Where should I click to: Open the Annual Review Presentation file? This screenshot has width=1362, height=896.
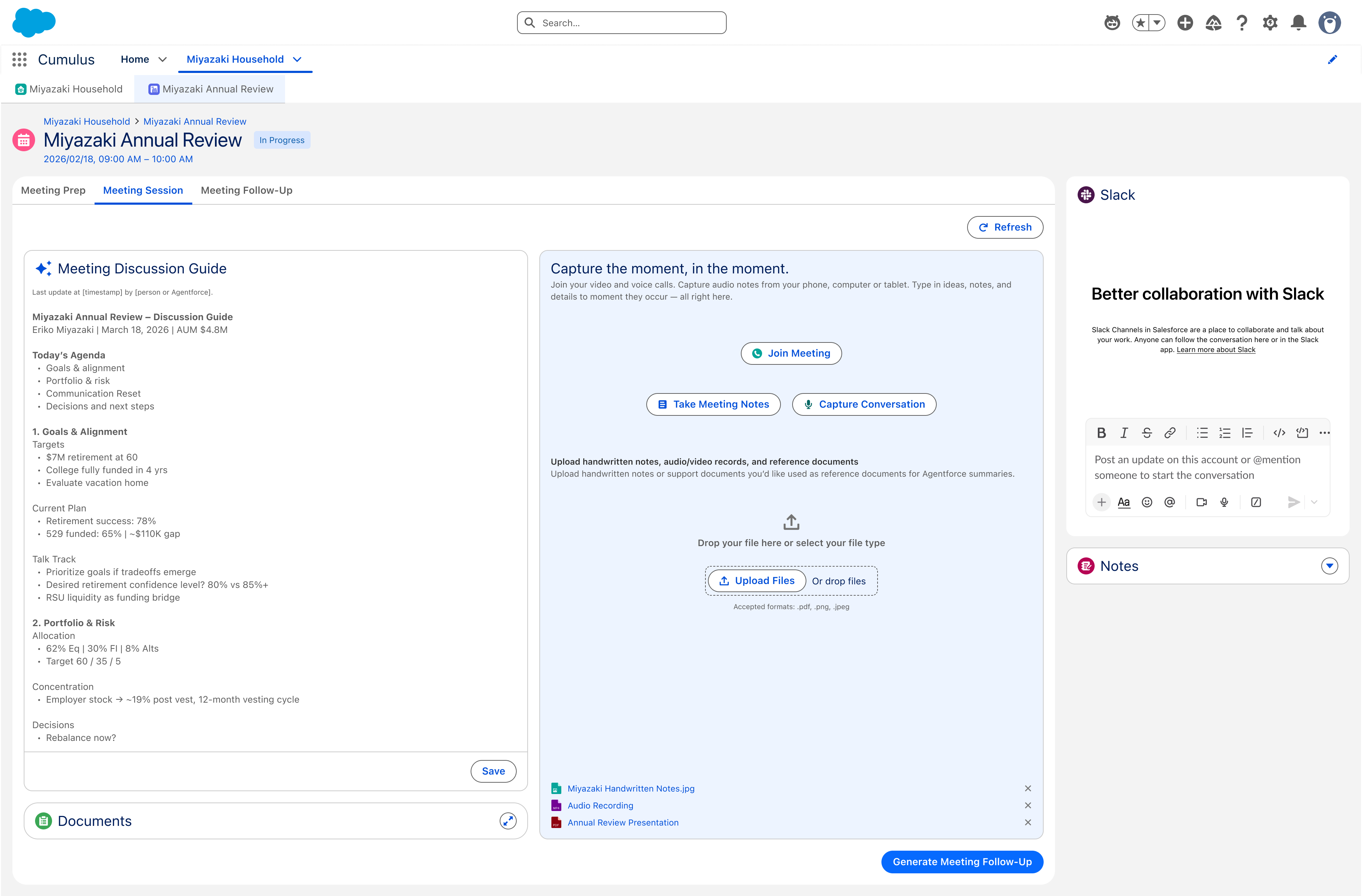[x=623, y=823]
